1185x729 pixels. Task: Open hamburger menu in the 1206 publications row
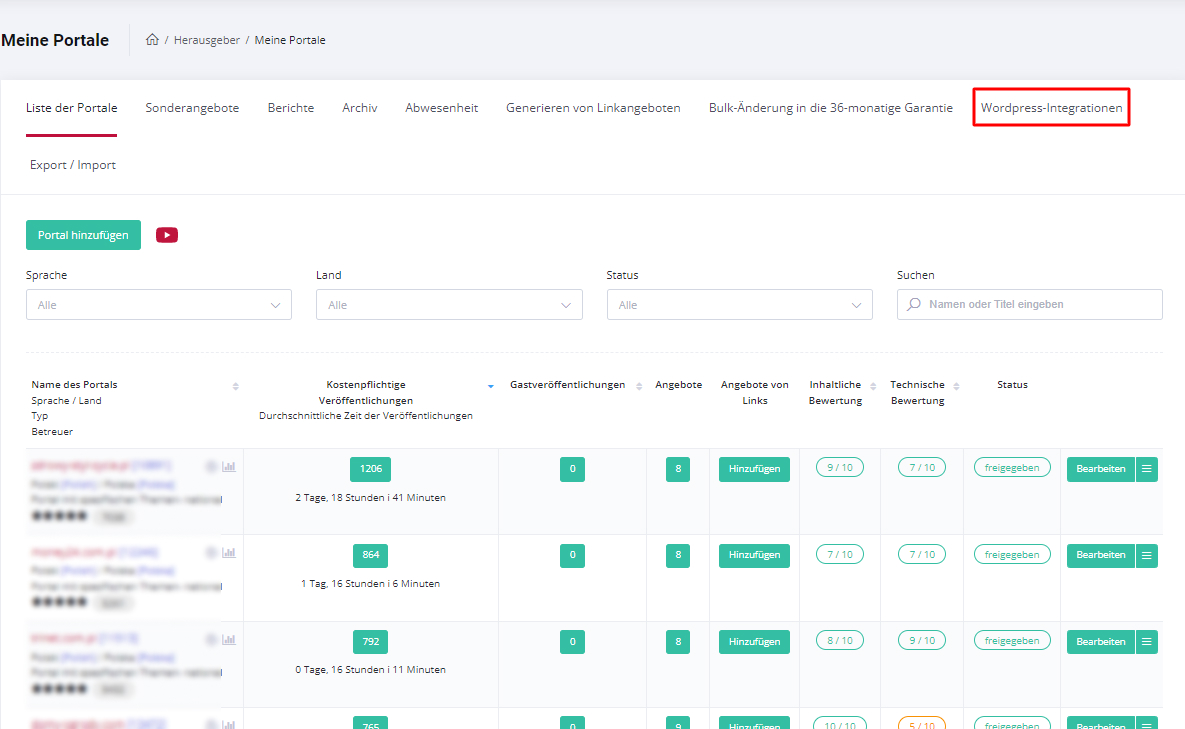point(1146,469)
